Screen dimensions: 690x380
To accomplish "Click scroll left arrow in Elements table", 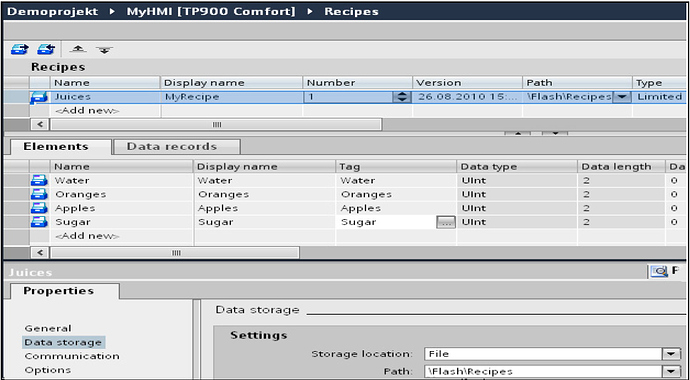I will pos(40,252).
